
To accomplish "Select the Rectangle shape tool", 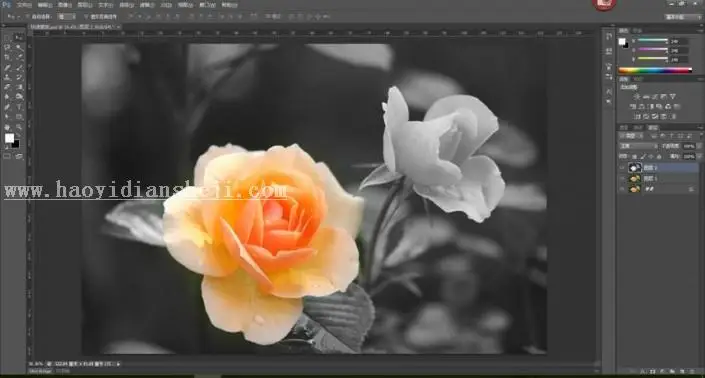I will tap(19, 116).
